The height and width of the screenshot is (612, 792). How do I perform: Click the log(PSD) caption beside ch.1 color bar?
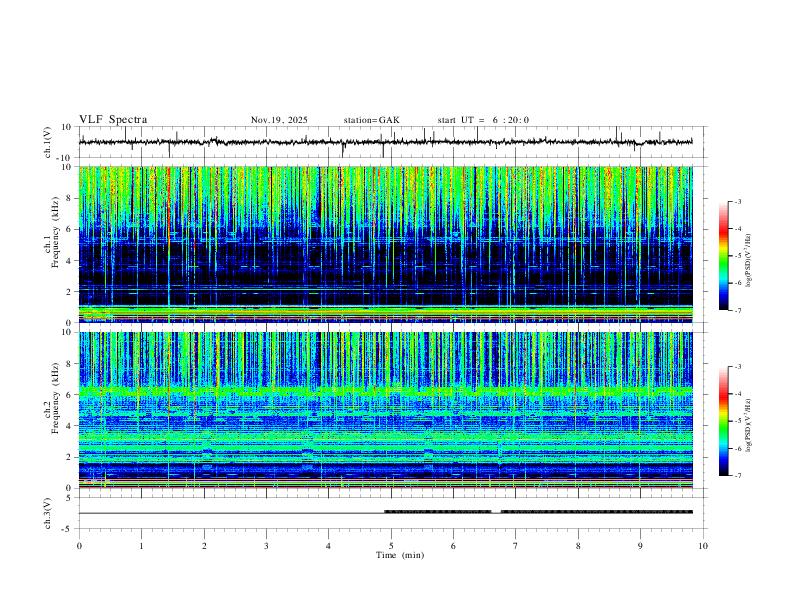pos(749,260)
